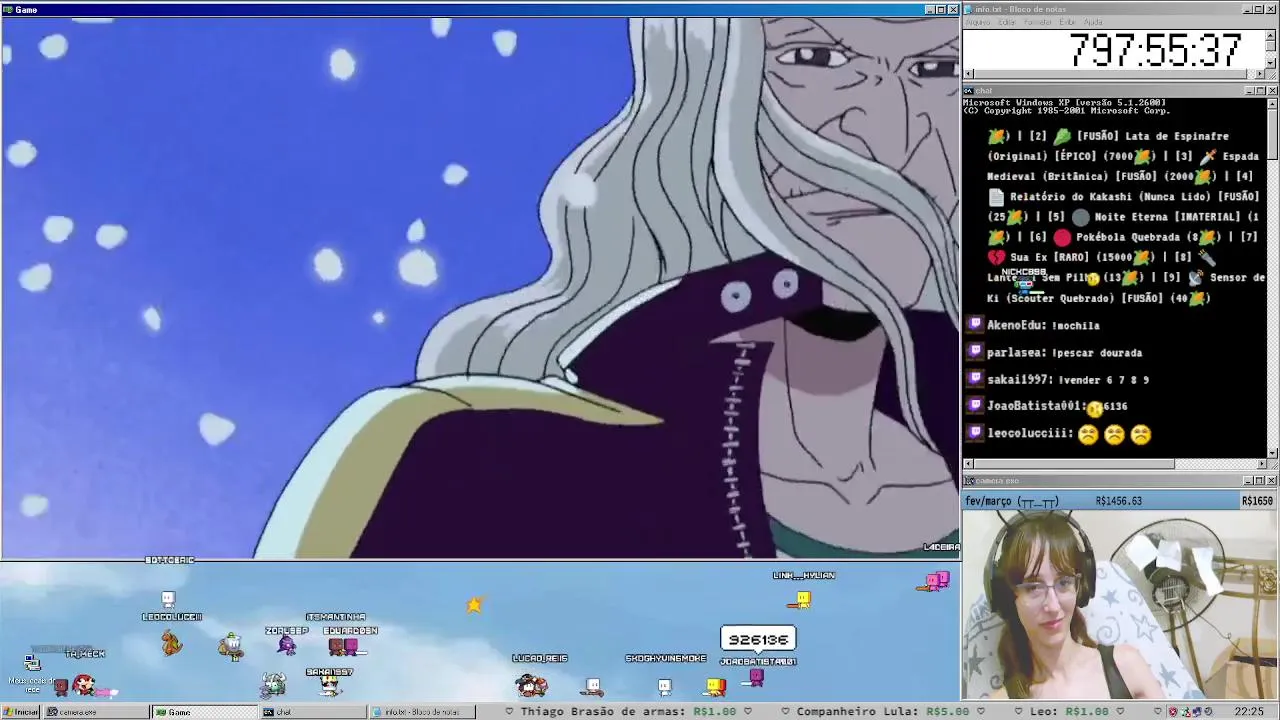Open Arquivo menu in Bloco de notas
Image resolution: width=1280 pixels, height=720 pixels.
click(x=978, y=22)
